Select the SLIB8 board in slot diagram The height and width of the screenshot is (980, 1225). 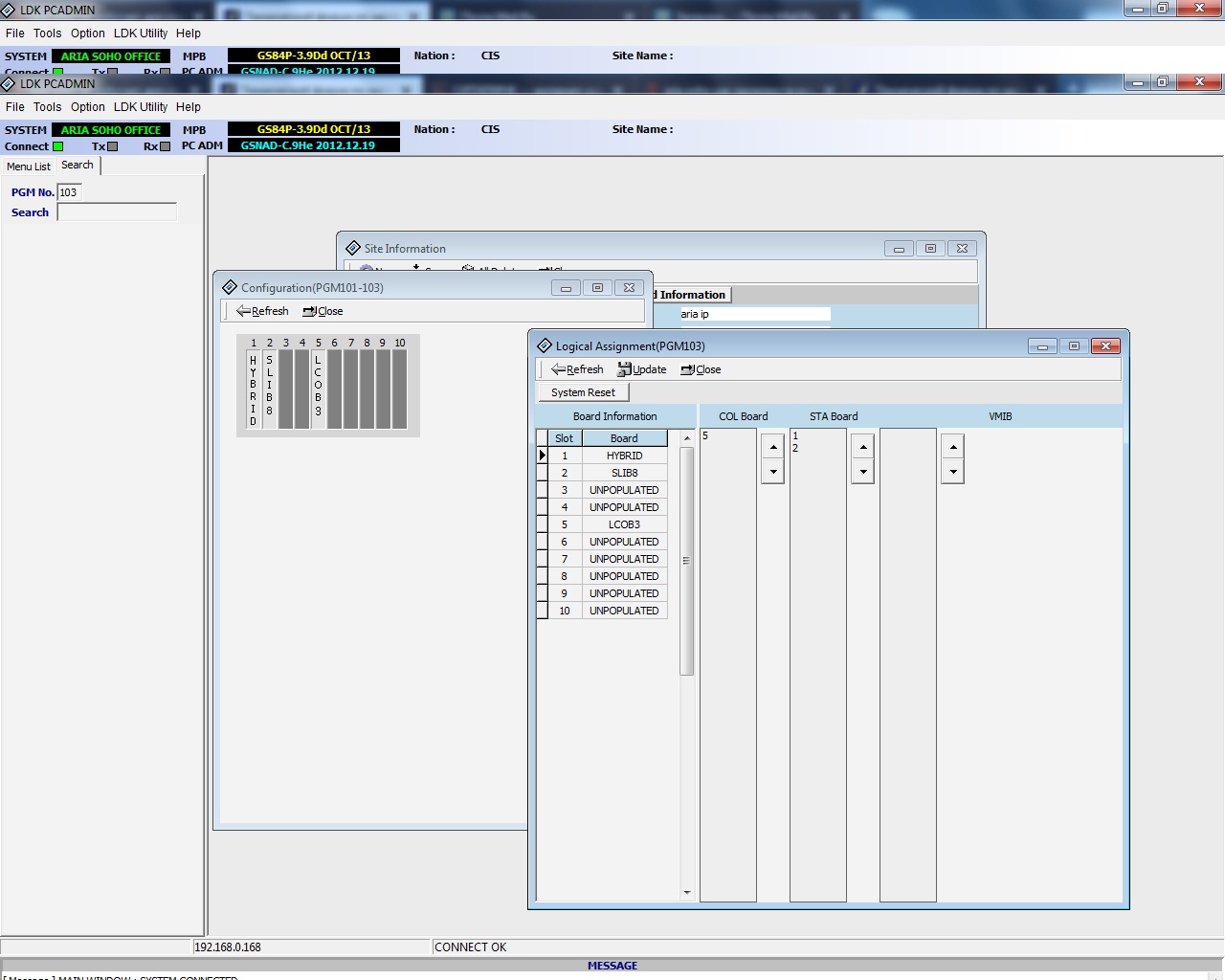[x=270, y=390]
